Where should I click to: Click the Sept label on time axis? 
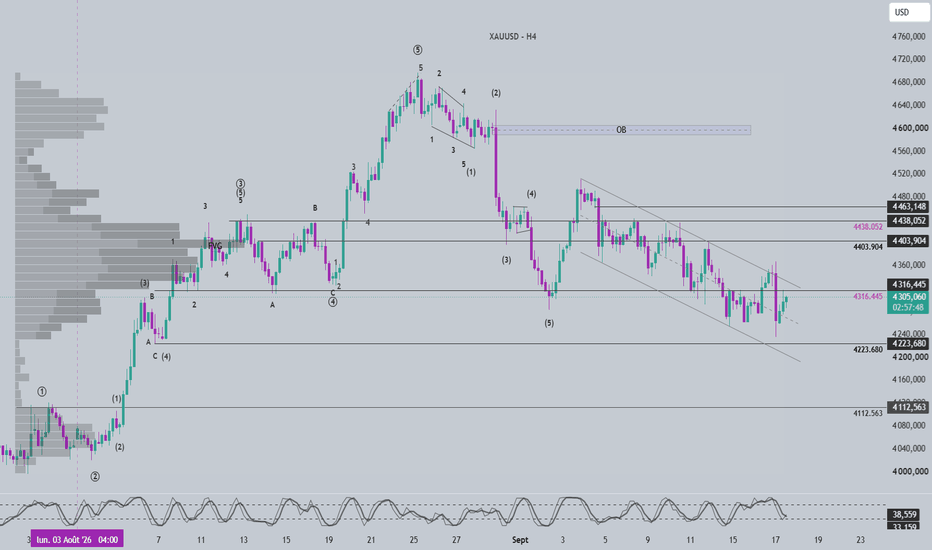coord(520,540)
